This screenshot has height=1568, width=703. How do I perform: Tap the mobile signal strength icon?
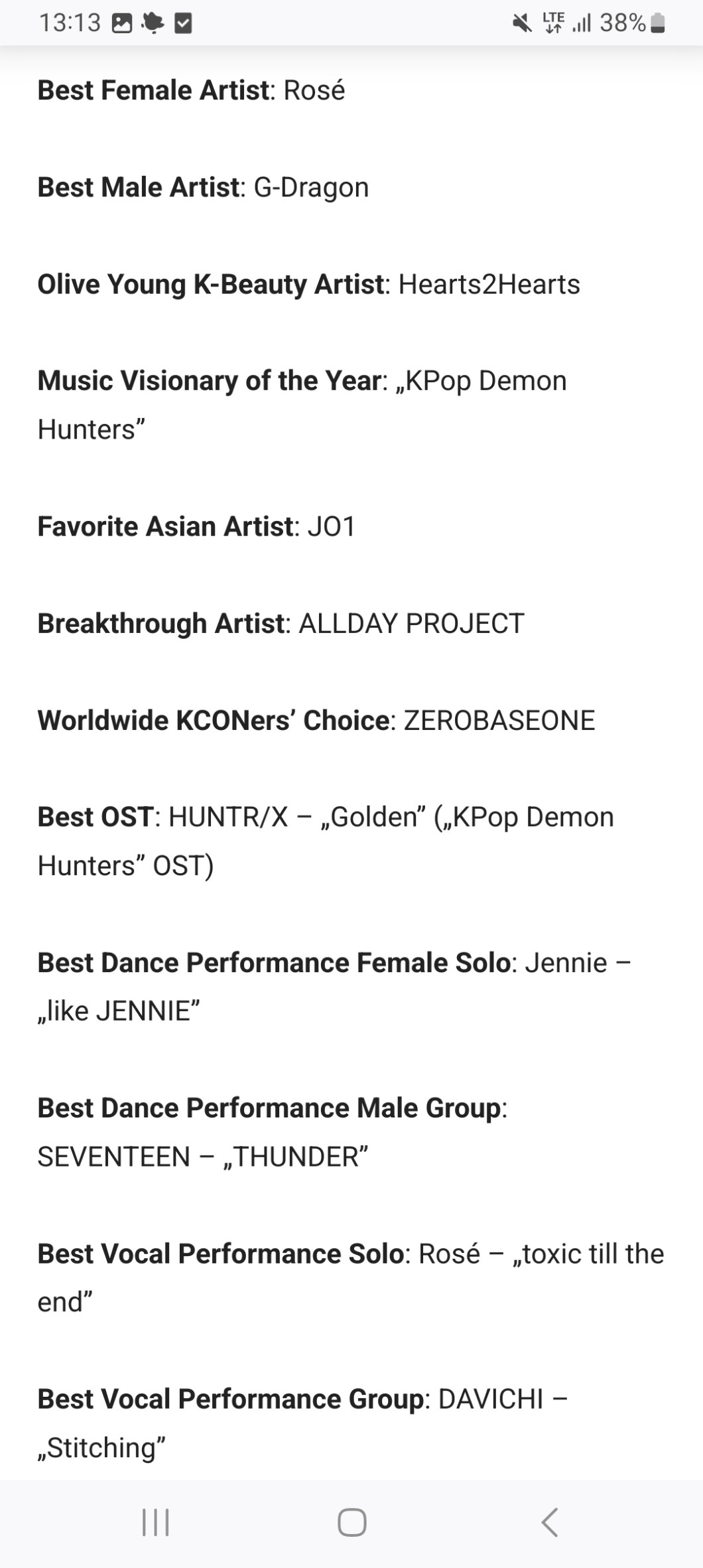tap(582, 24)
